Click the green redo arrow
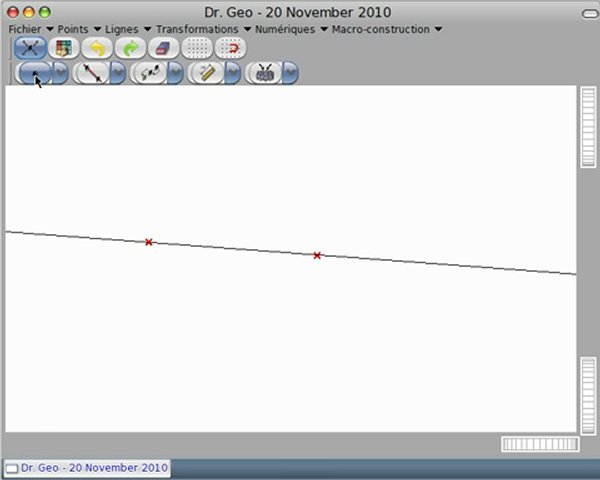This screenshot has width=600, height=480. [130, 48]
